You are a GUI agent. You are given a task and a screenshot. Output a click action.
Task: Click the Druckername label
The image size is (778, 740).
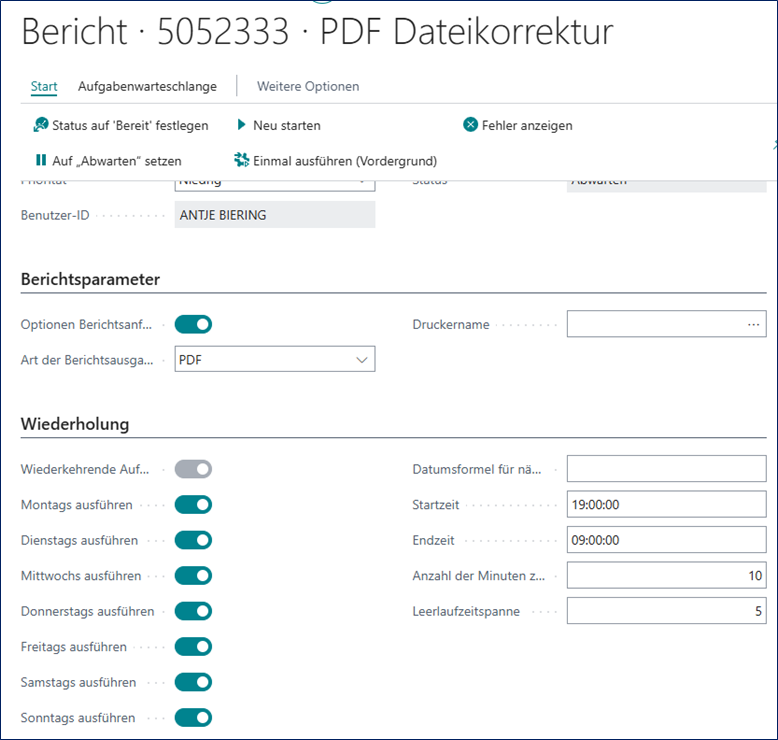pos(451,325)
